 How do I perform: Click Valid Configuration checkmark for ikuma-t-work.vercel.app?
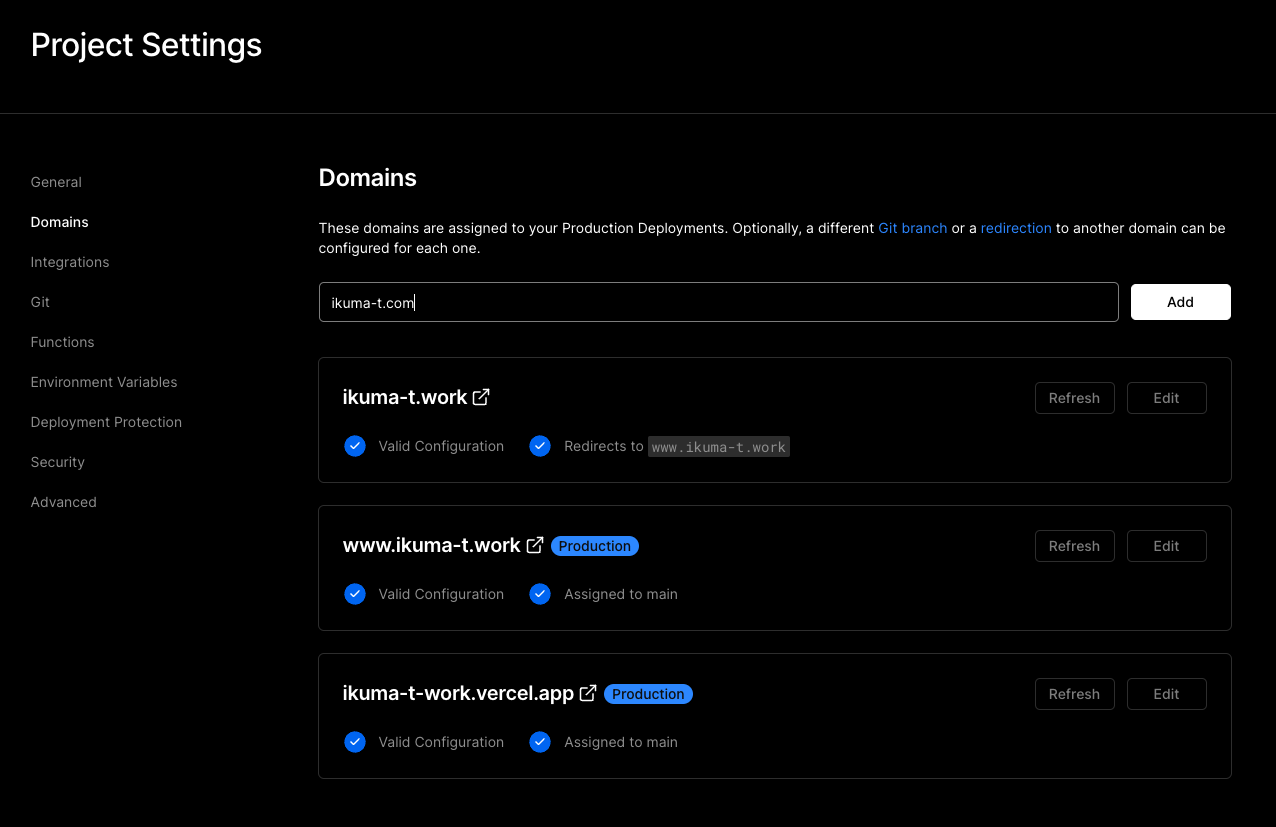[x=355, y=742]
